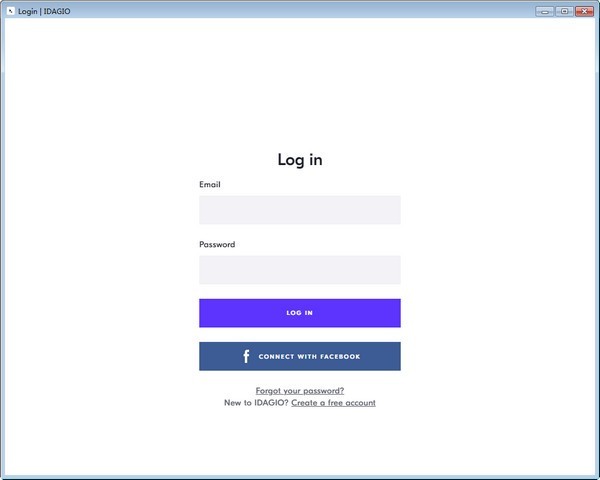Minimize the Login IDAGIO window
This screenshot has width=600, height=480.
545,11
